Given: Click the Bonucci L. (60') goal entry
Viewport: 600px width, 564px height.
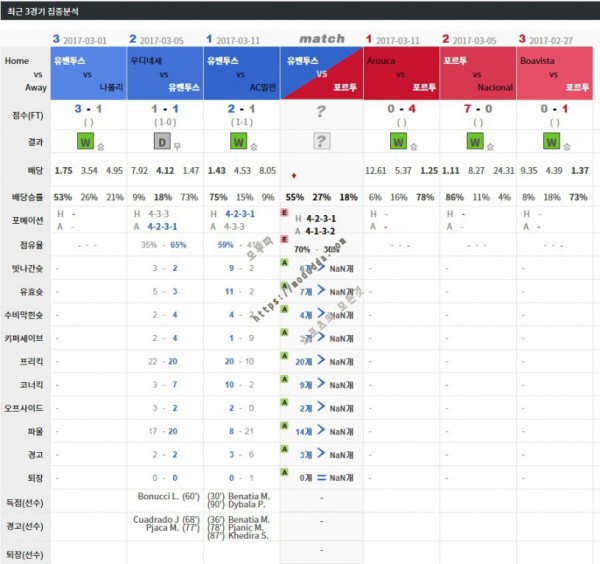Looking at the screenshot, I should pyautogui.click(x=169, y=496).
